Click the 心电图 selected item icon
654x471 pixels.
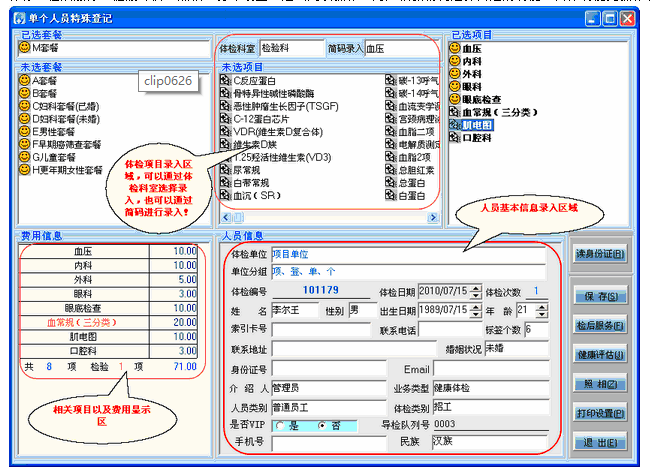tap(457, 126)
